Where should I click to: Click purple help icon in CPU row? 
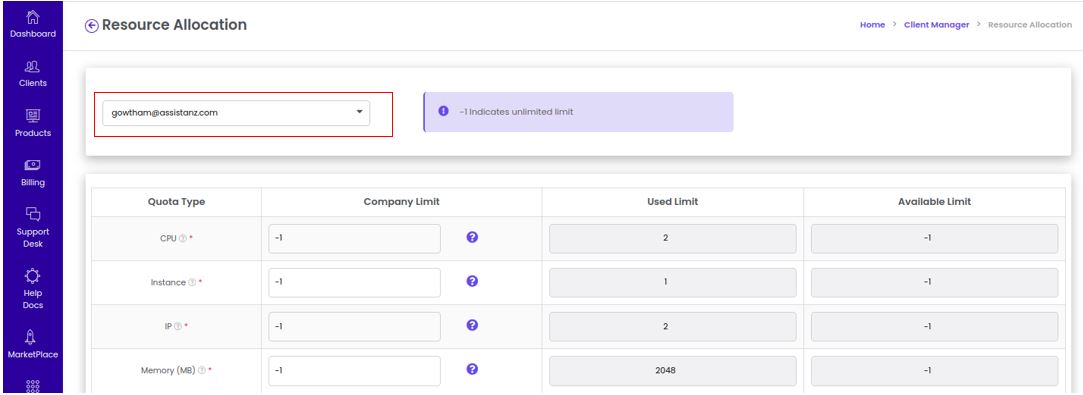472,237
